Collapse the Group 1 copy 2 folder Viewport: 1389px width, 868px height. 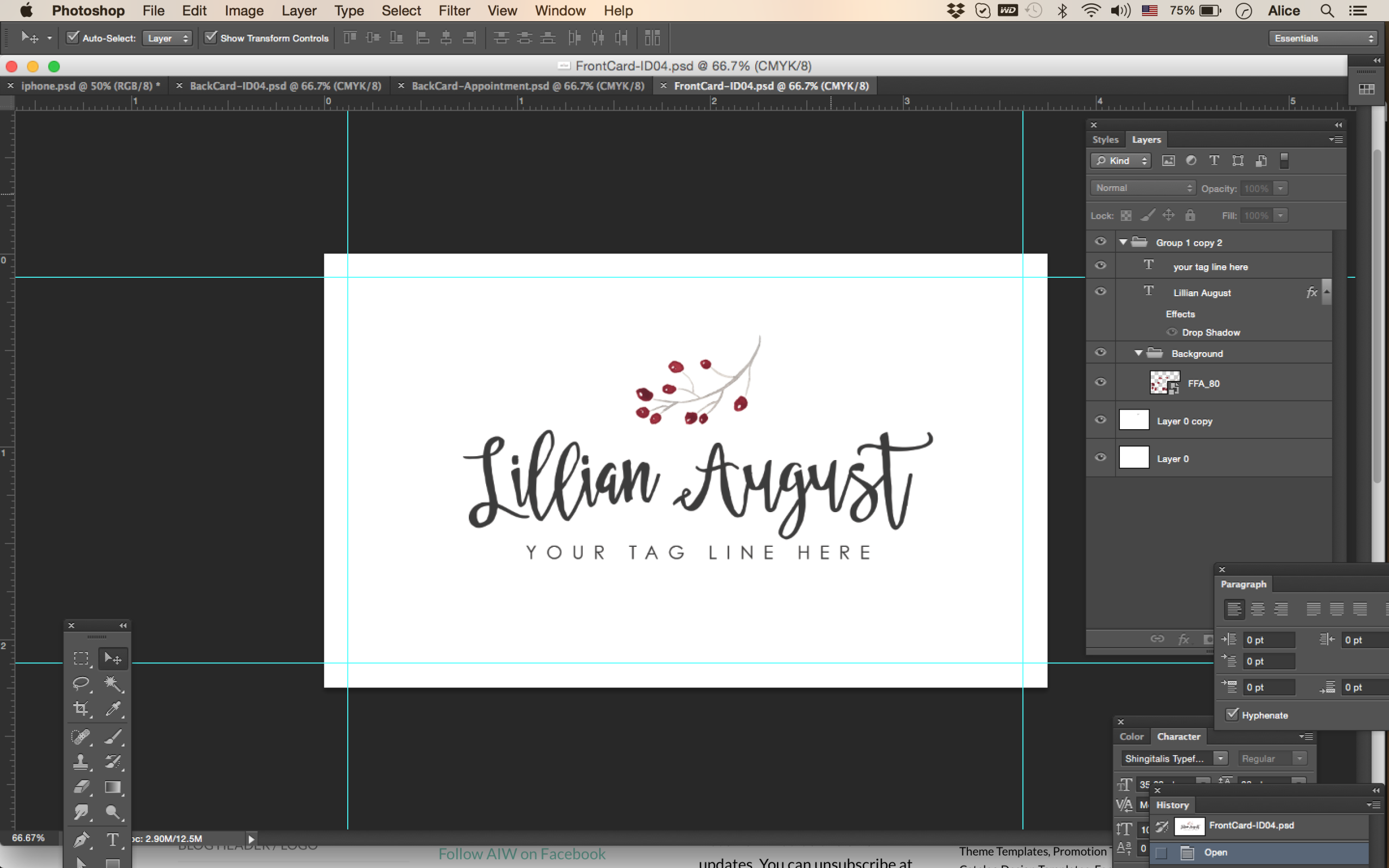coord(1123,242)
